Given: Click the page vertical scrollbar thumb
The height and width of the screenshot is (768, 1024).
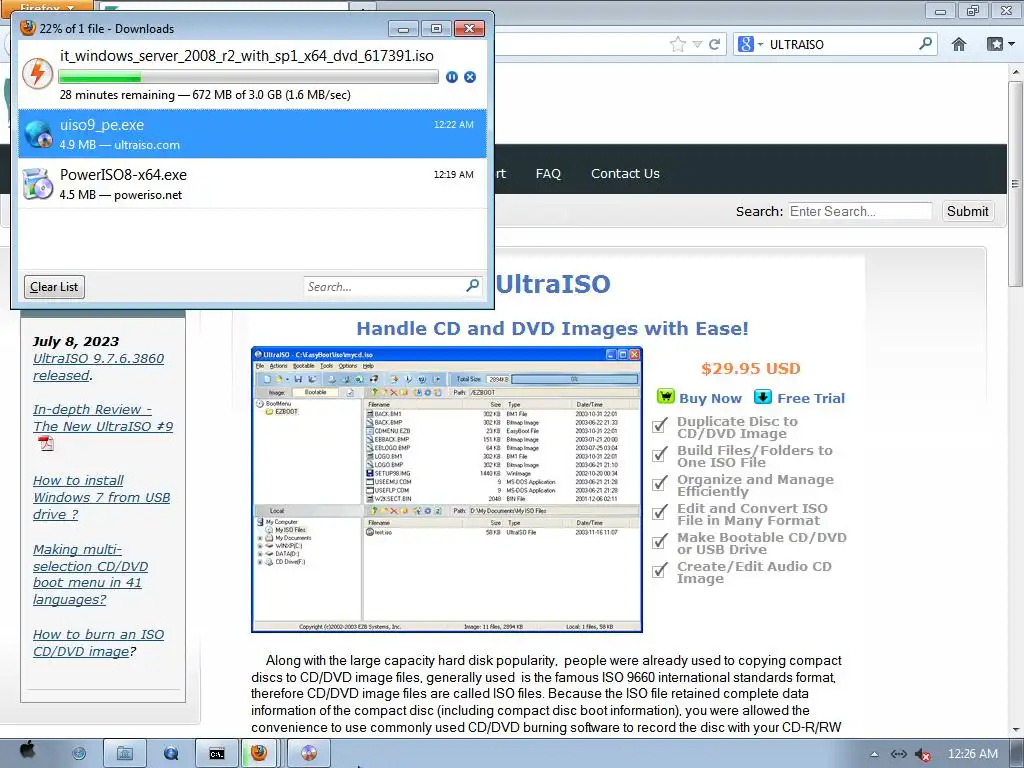Looking at the screenshot, I should pos(1015,183).
